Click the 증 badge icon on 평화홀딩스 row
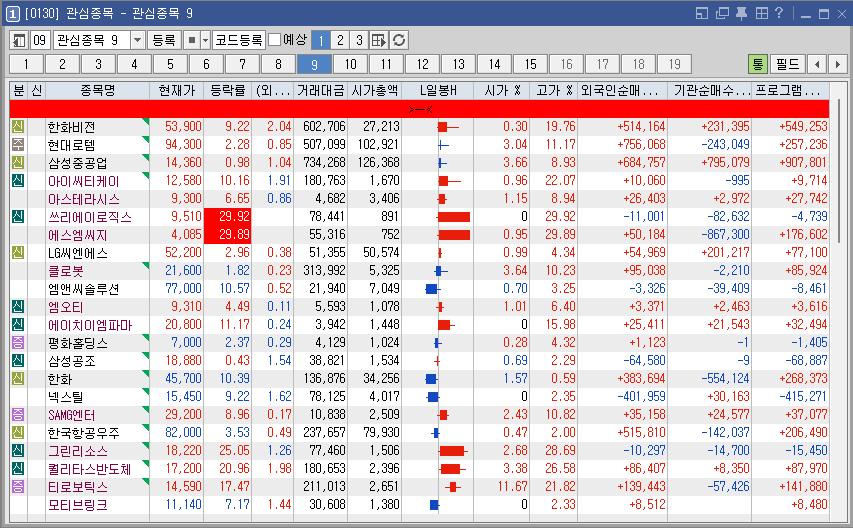 (18, 343)
